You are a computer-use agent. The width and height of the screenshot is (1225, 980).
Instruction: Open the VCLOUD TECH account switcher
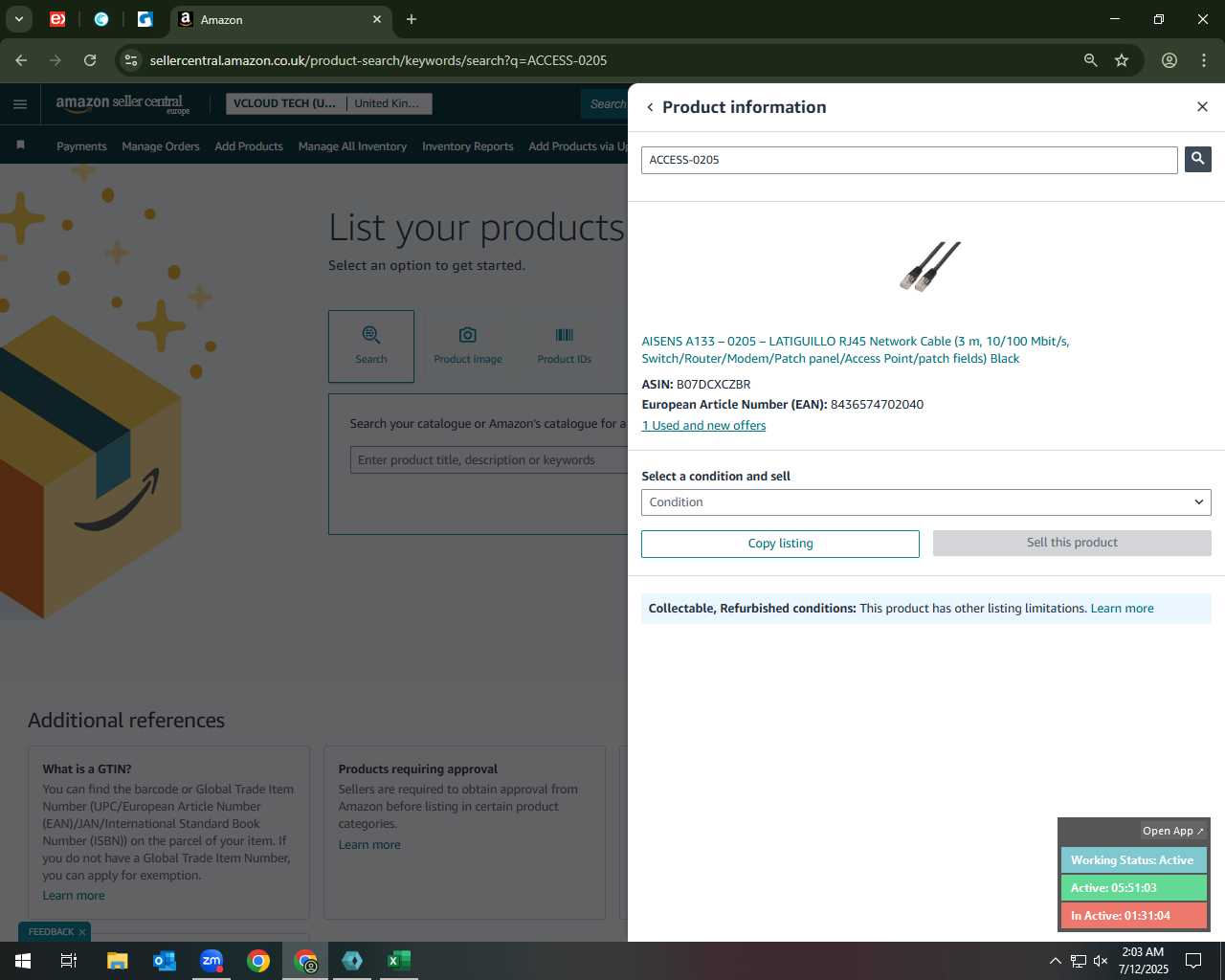point(284,103)
